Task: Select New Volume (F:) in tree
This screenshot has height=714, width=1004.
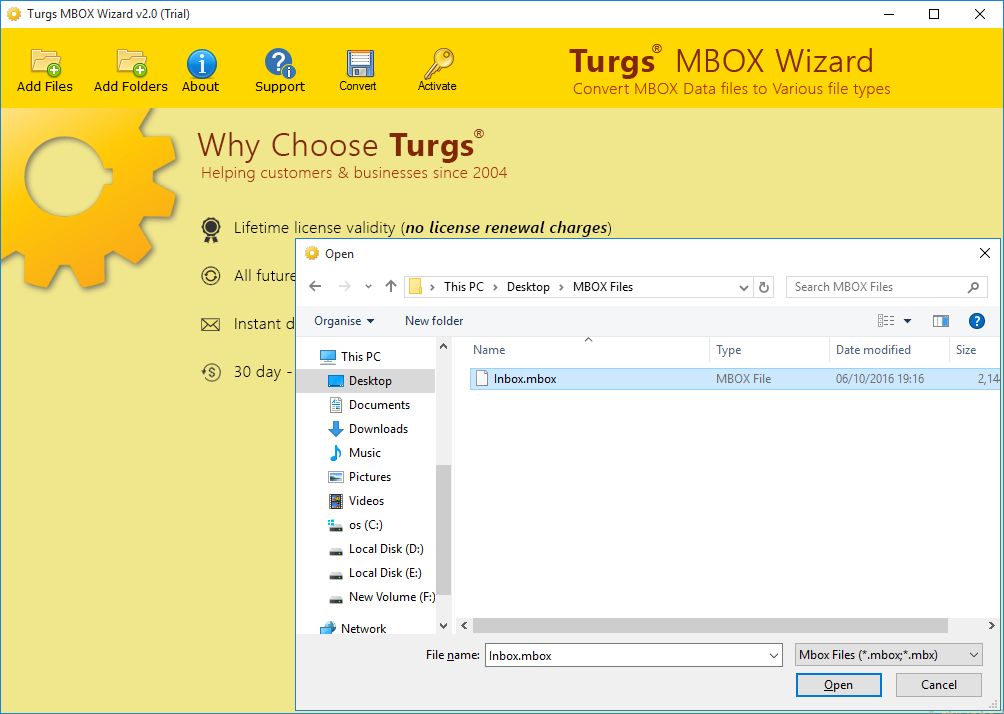Action: point(391,597)
